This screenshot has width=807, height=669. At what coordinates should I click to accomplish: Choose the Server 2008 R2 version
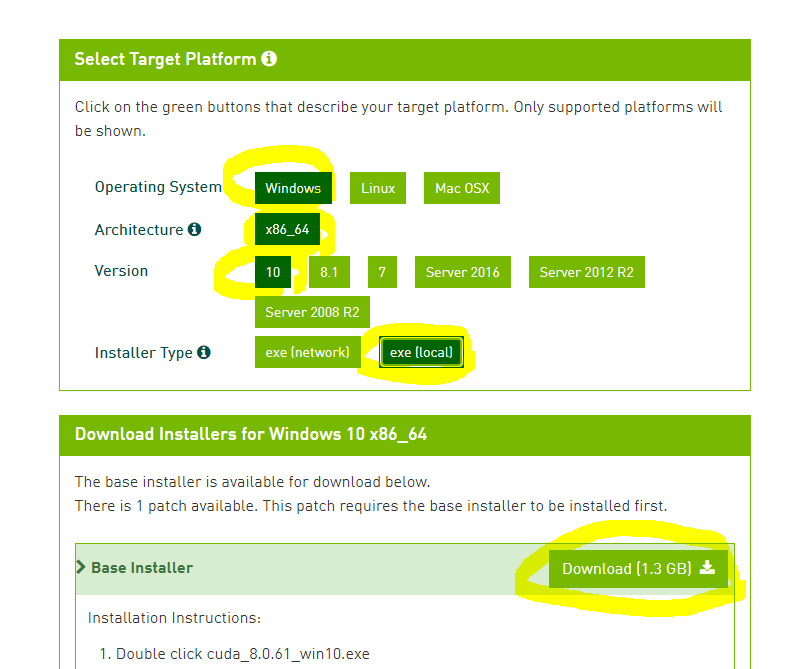coord(312,312)
